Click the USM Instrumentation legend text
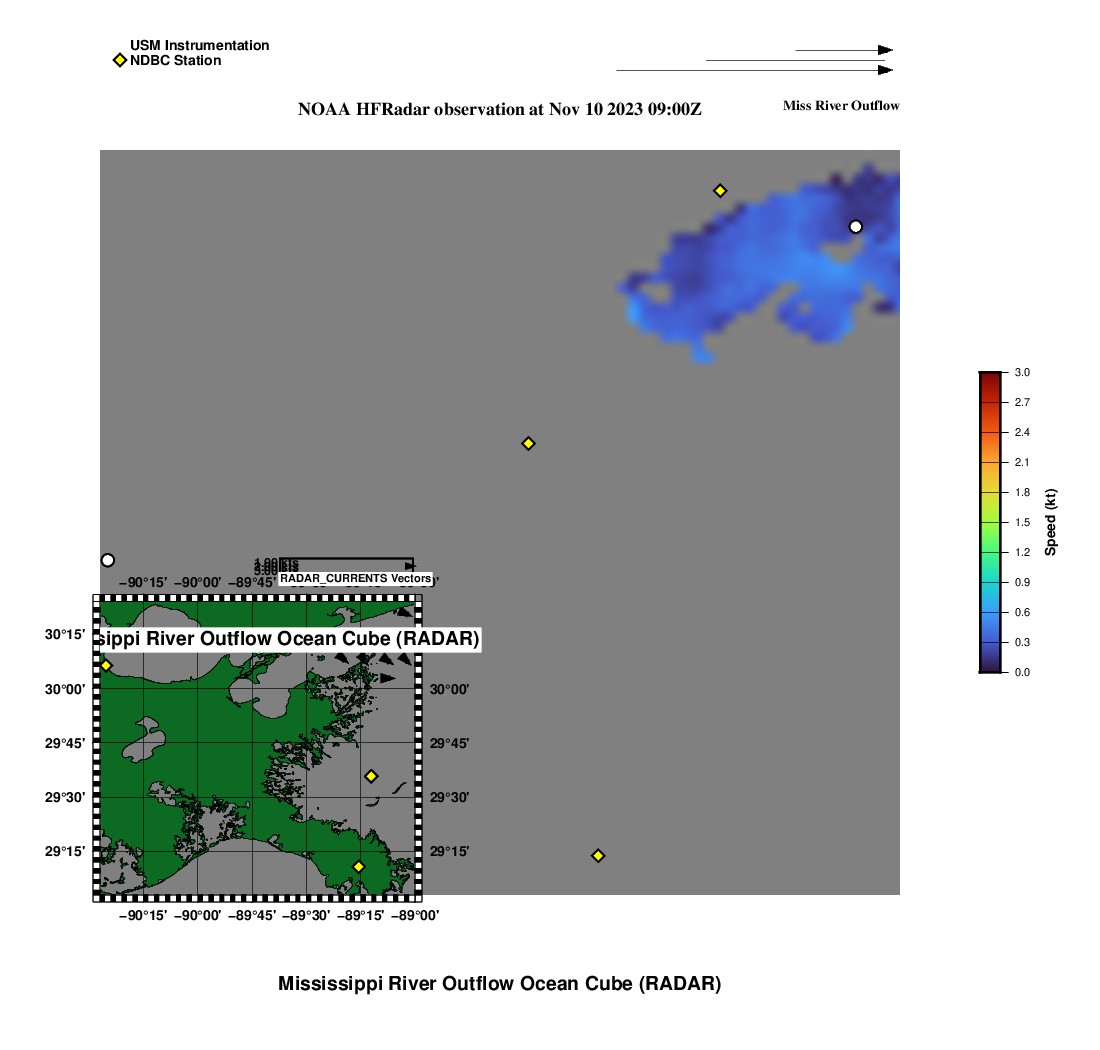Screen dimensions: 1100x1050 click(x=199, y=45)
